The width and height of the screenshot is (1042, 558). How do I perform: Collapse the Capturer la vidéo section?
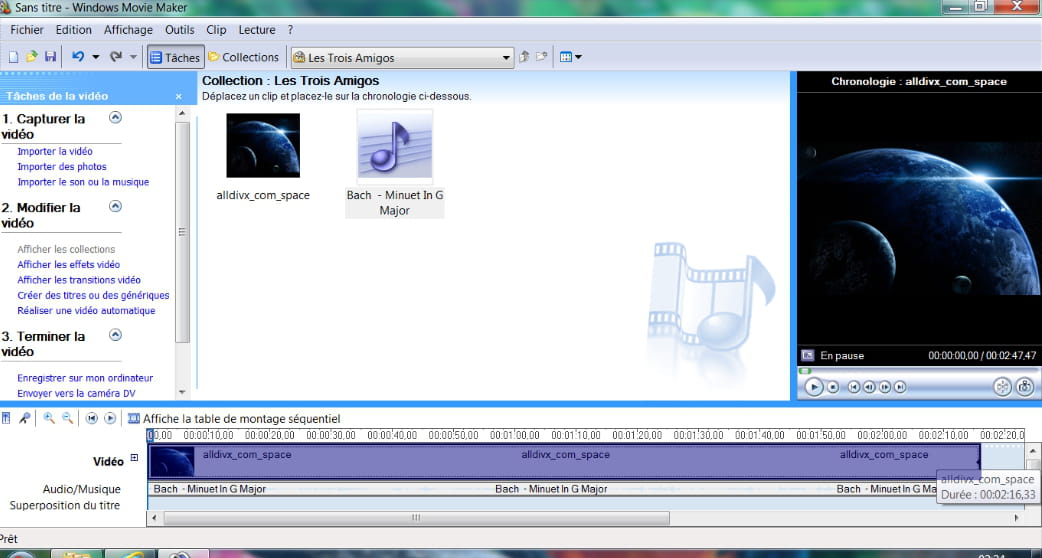tap(115, 118)
